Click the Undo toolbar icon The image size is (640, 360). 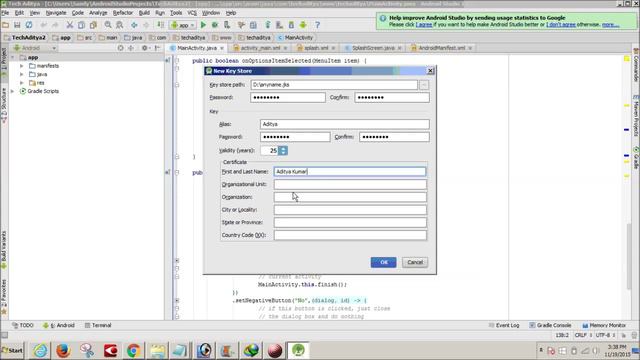click(x=43, y=25)
